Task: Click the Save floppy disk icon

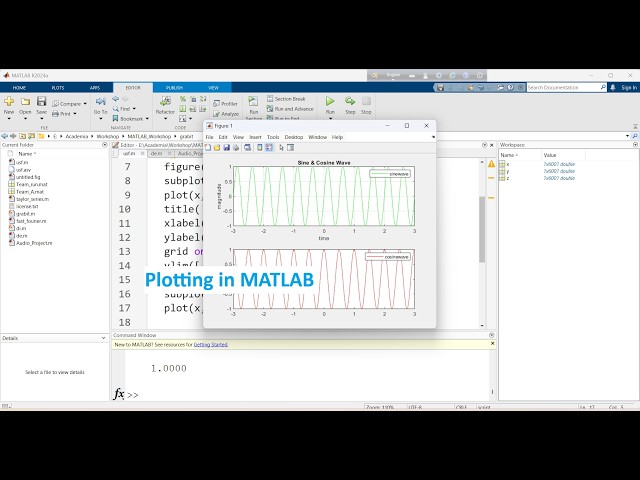Action: tap(41, 101)
